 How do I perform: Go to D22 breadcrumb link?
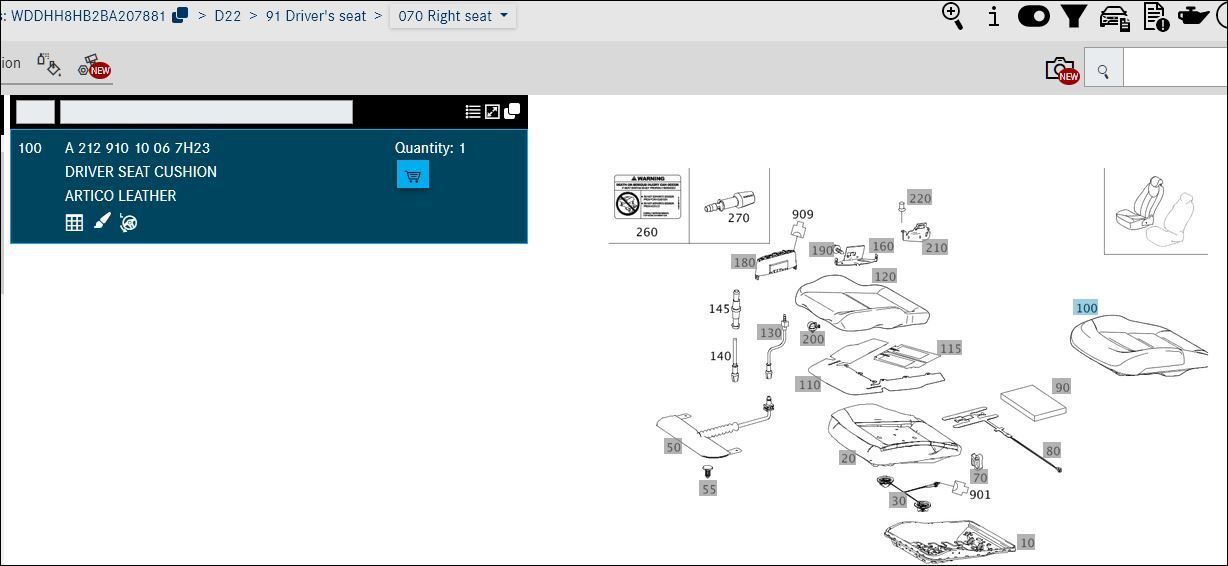pyautogui.click(x=227, y=16)
